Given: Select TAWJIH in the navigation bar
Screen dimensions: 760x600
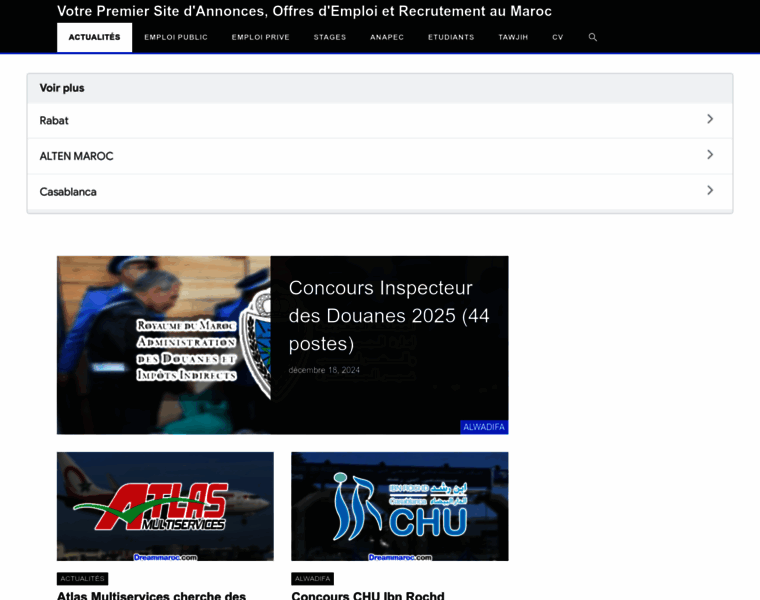Looking at the screenshot, I should (x=513, y=37).
